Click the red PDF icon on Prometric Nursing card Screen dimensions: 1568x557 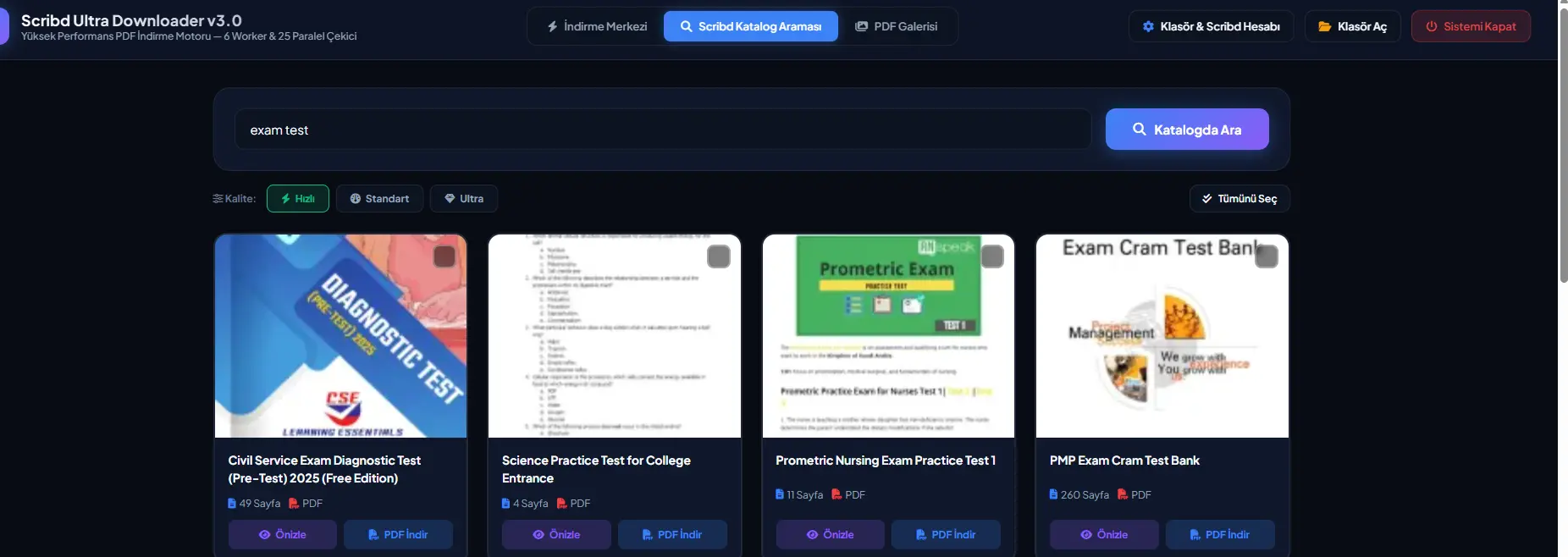coord(836,494)
